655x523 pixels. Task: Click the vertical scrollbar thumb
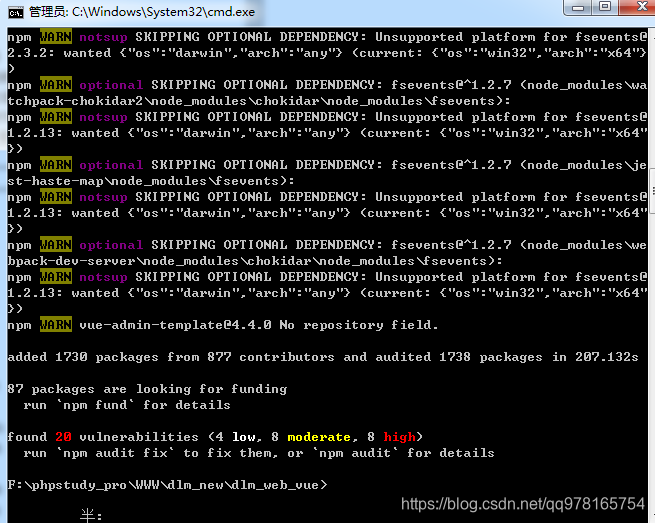[x=652, y=189]
